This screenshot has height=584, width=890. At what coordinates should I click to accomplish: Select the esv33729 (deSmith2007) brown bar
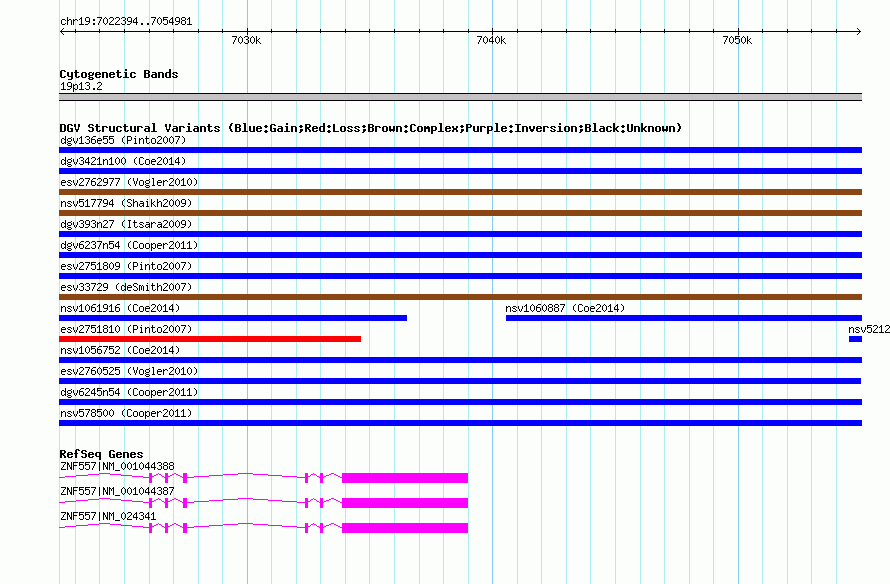[460, 297]
